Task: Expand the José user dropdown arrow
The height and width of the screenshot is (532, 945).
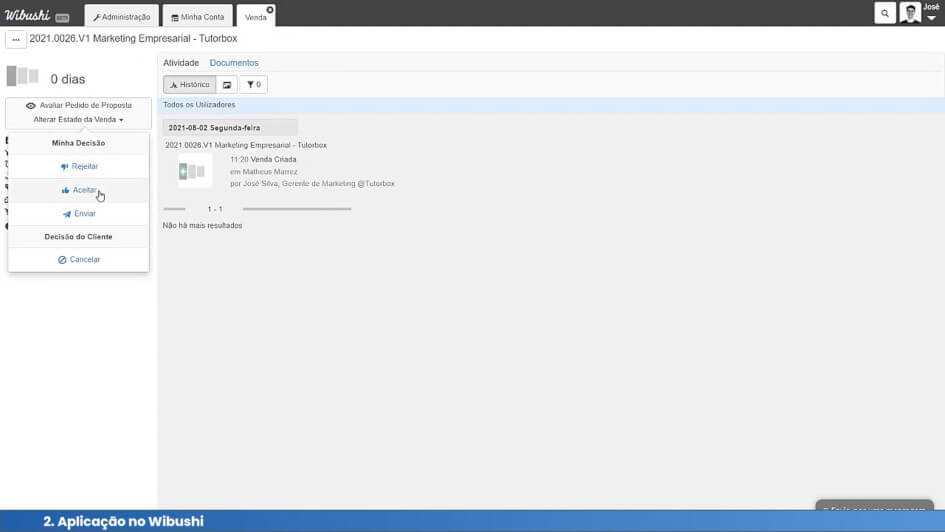Action: click(x=931, y=18)
